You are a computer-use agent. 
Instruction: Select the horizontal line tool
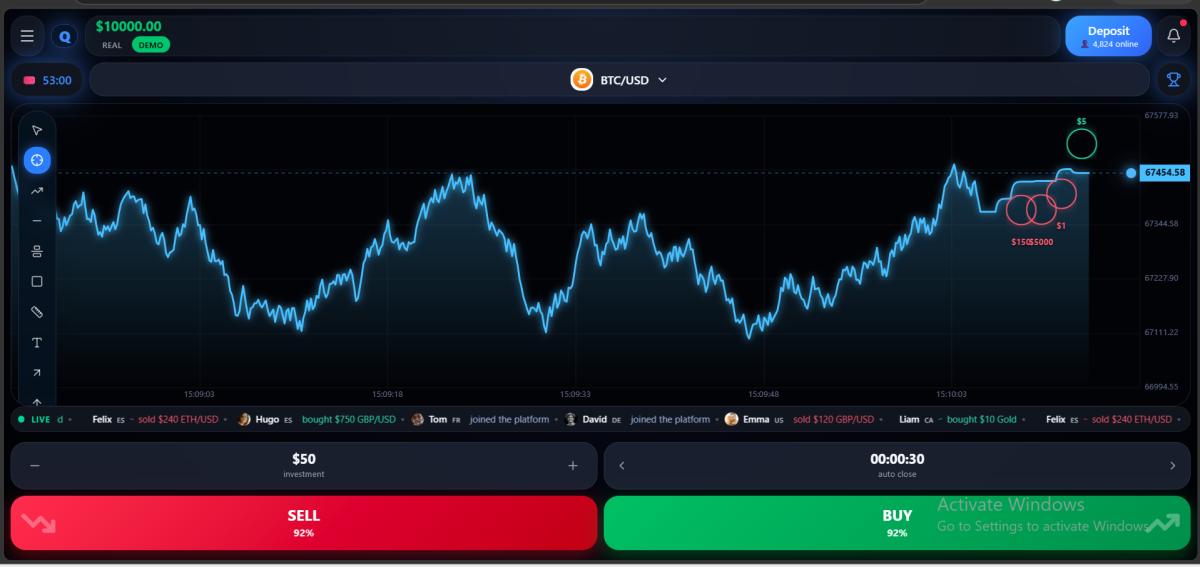[x=37, y=221]
